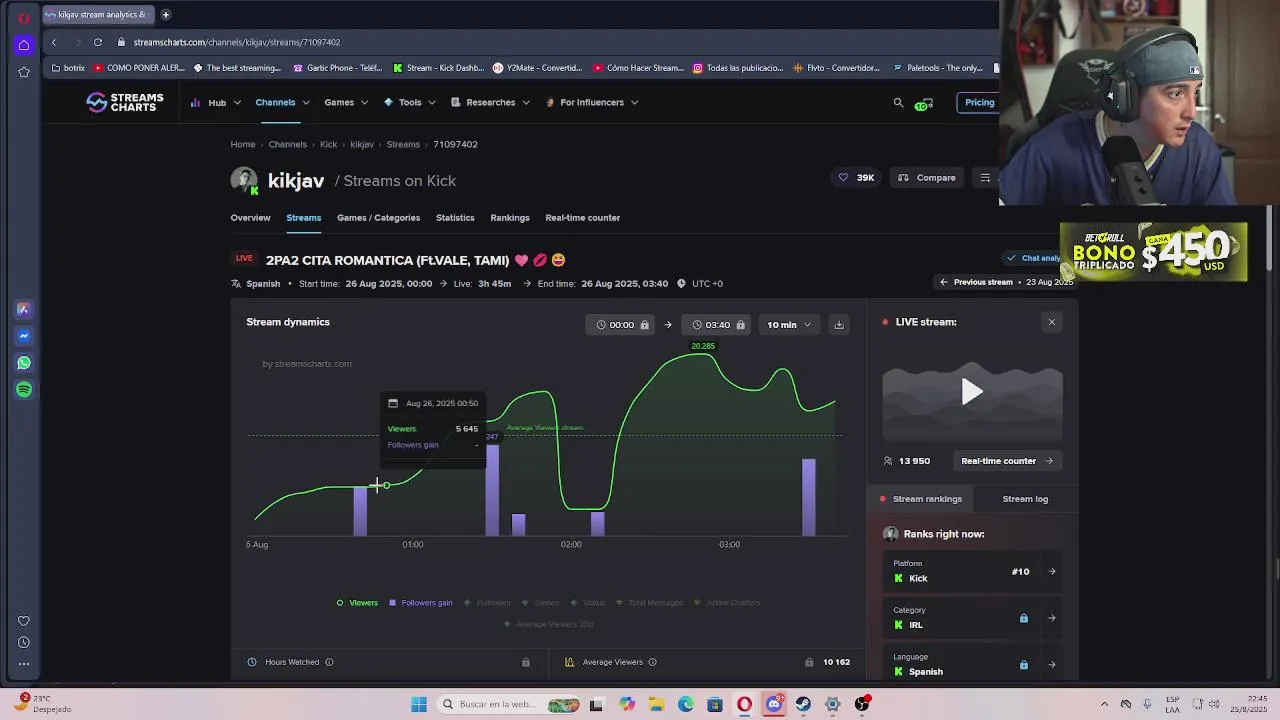This screenshot has width=1280, height=720.
Task: Open Spotify in Opera sidebar
Action: (24, 390)
